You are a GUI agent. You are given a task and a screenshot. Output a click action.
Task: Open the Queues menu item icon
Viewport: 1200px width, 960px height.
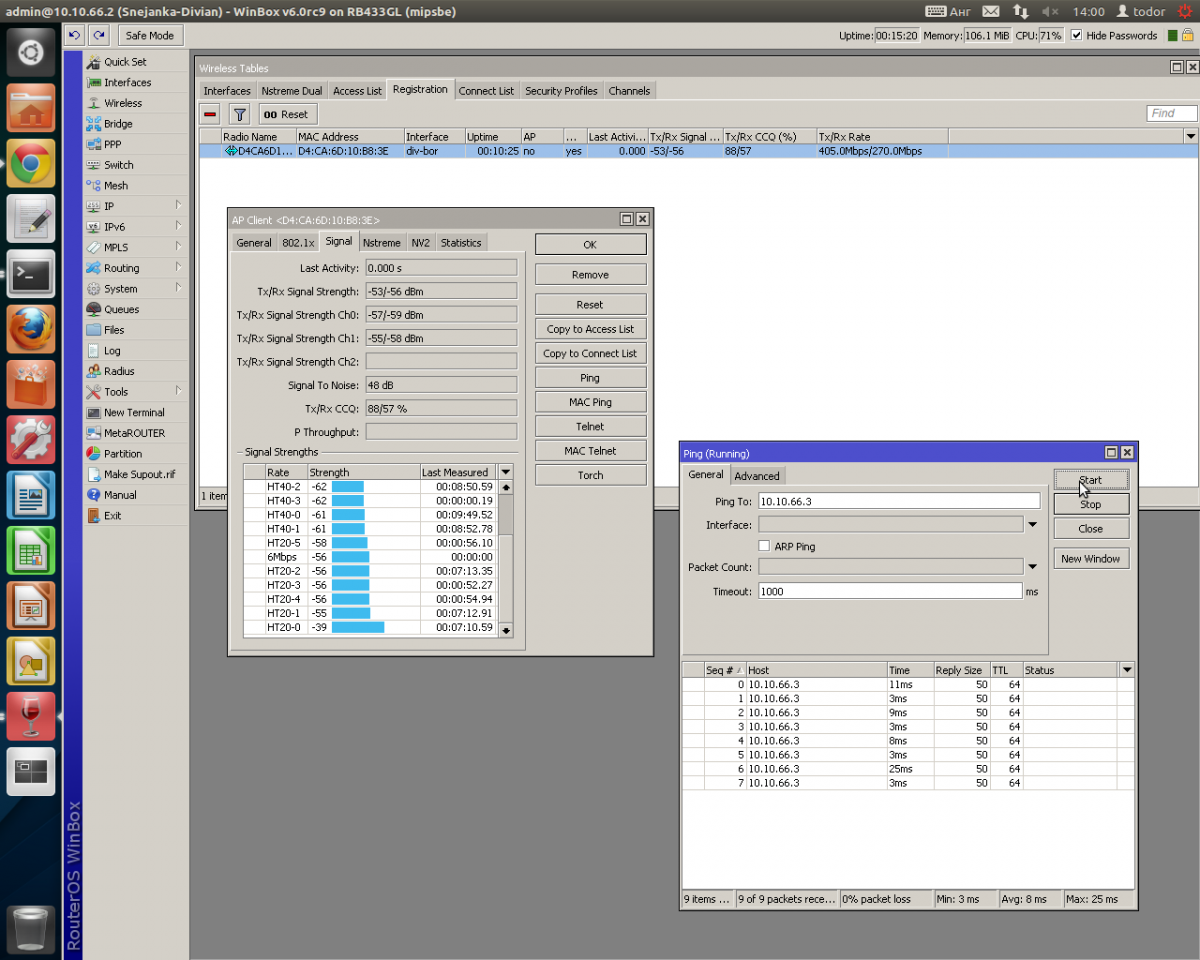click(x=94, y=309)
